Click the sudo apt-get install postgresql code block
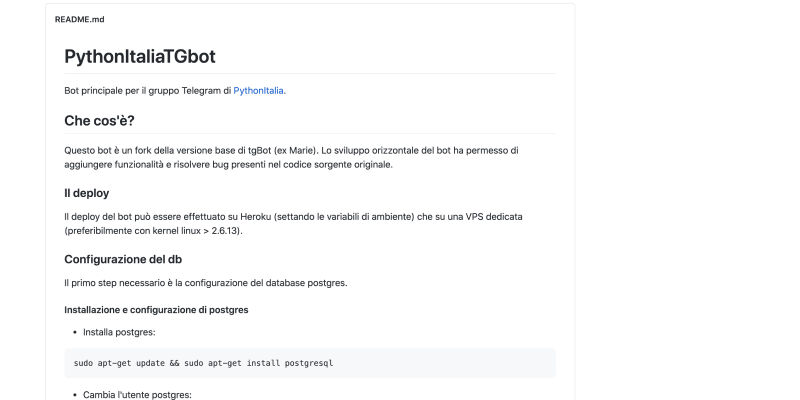Image resolution: width=800 pixels, height=400 pixels. tap(310, 363)
